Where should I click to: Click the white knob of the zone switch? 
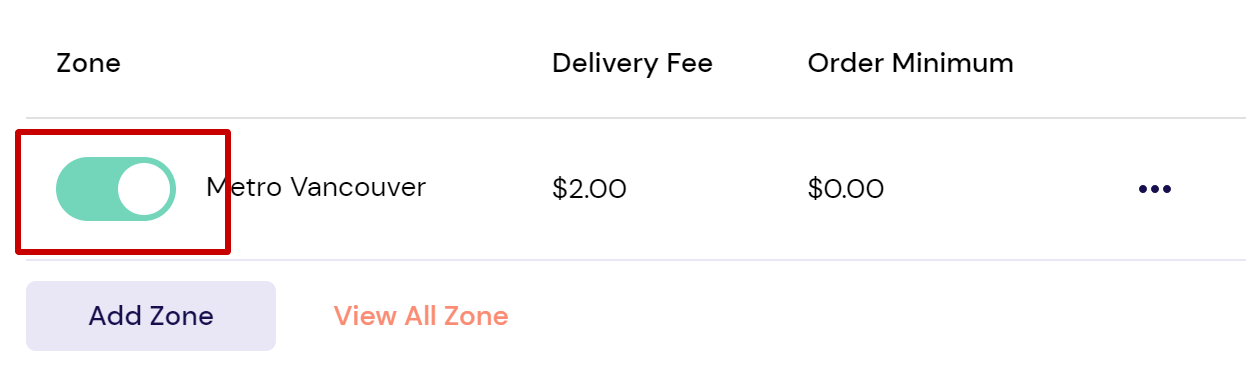click(144, 189)
